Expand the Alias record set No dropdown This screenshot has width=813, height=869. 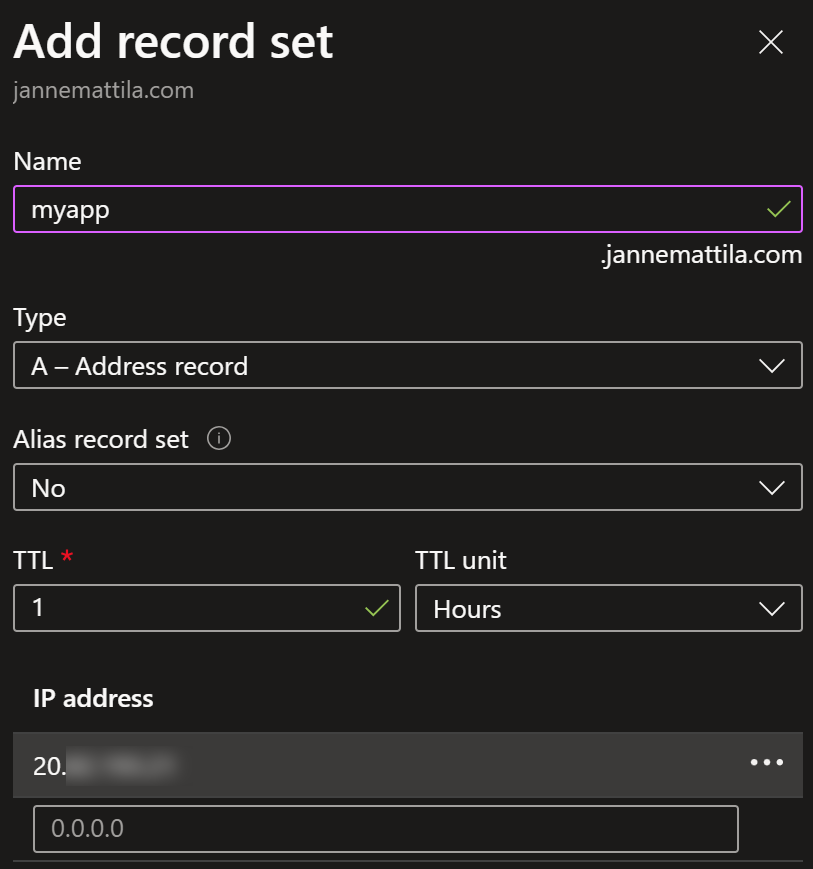(408, 487)
